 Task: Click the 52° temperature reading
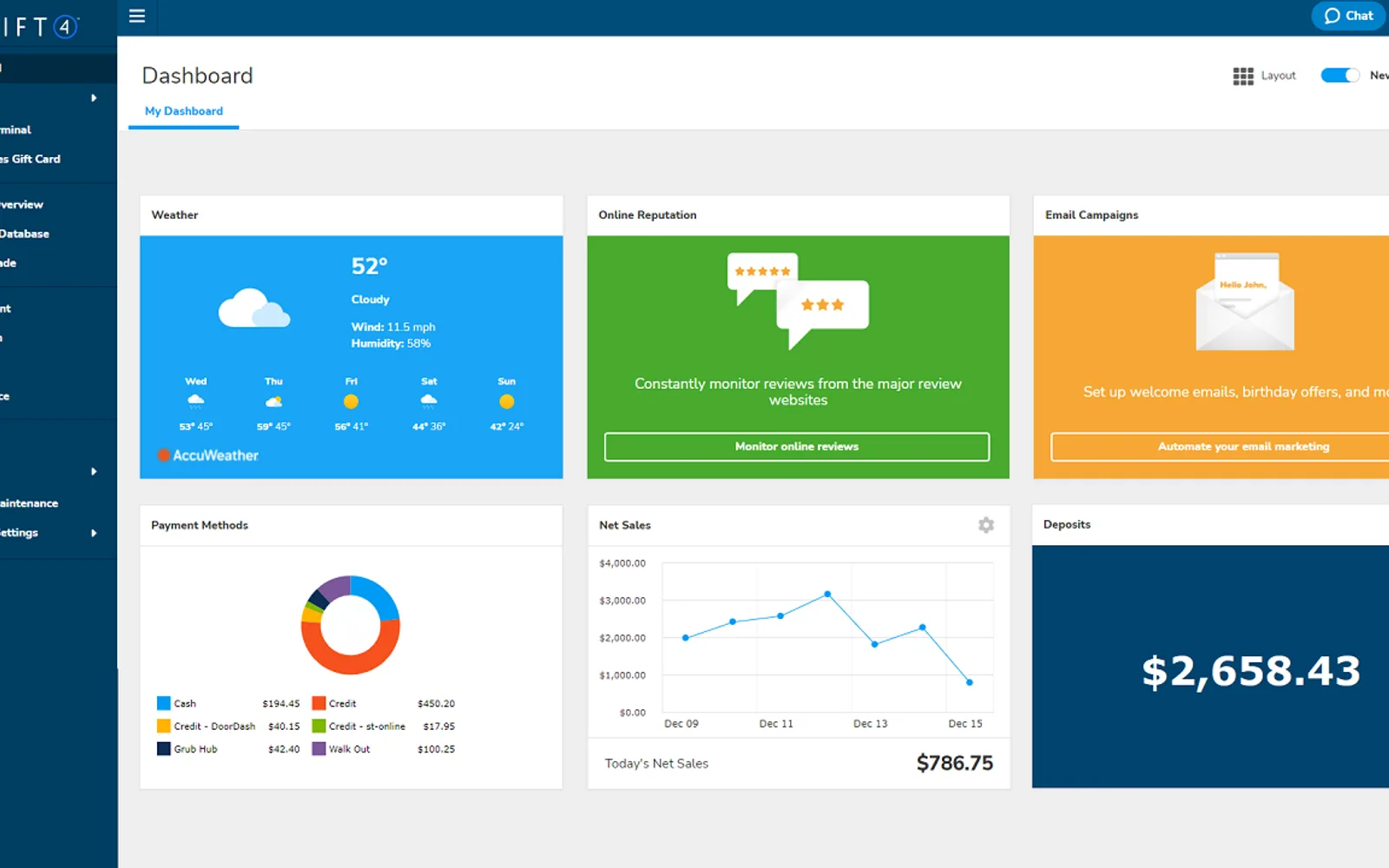click(369, 266)
